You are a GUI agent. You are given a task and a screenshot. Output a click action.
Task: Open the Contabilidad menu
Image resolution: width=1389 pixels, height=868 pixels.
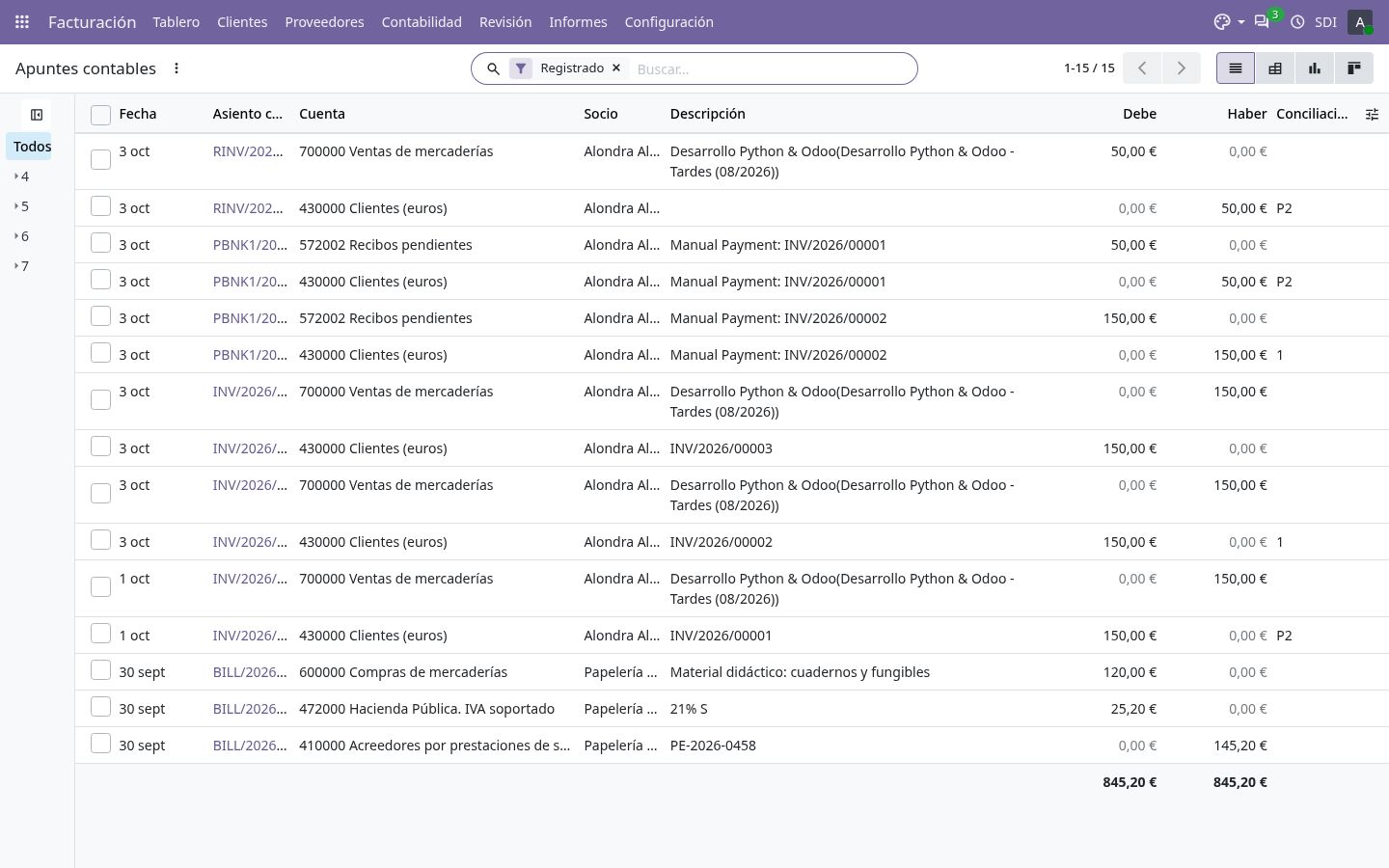pyautogui.click(x=422, y=21)
